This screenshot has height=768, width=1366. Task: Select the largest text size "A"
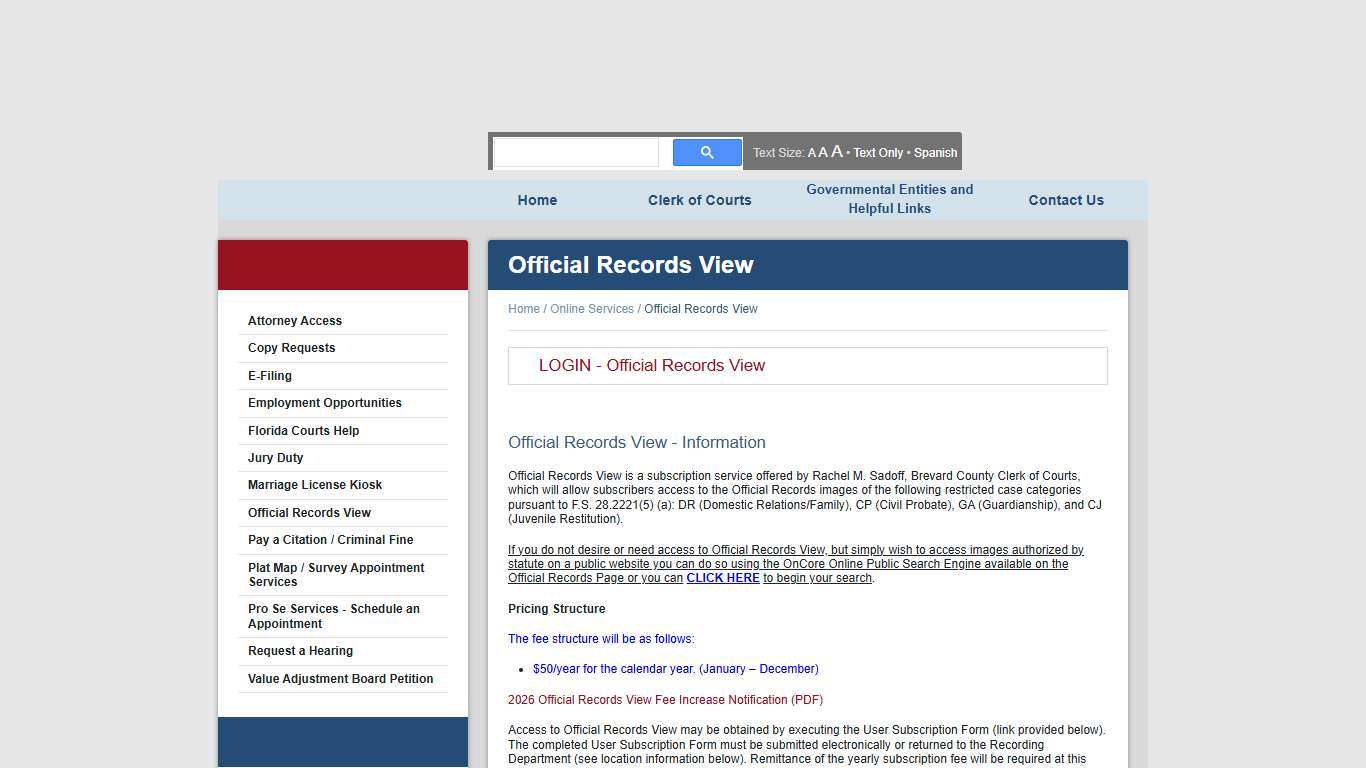pyautogui.click(x=837, y=151)
